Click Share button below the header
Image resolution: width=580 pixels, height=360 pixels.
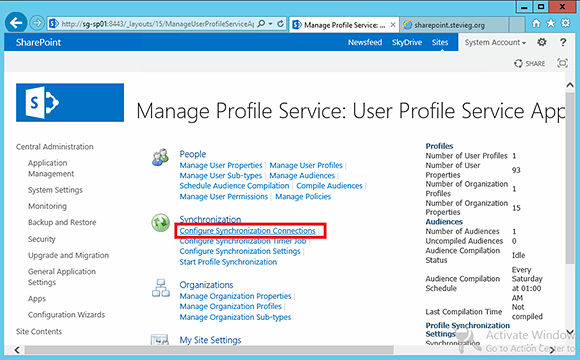(529, 64)
